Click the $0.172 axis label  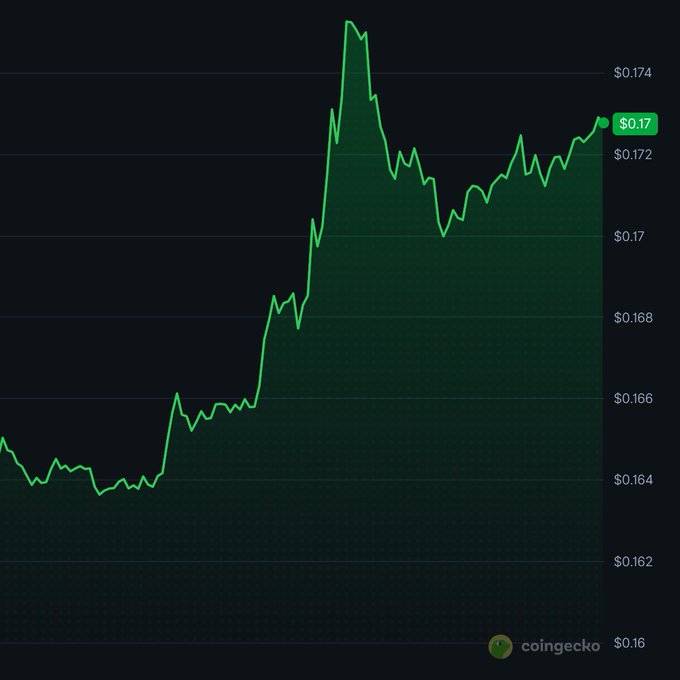tap(633, 154)
